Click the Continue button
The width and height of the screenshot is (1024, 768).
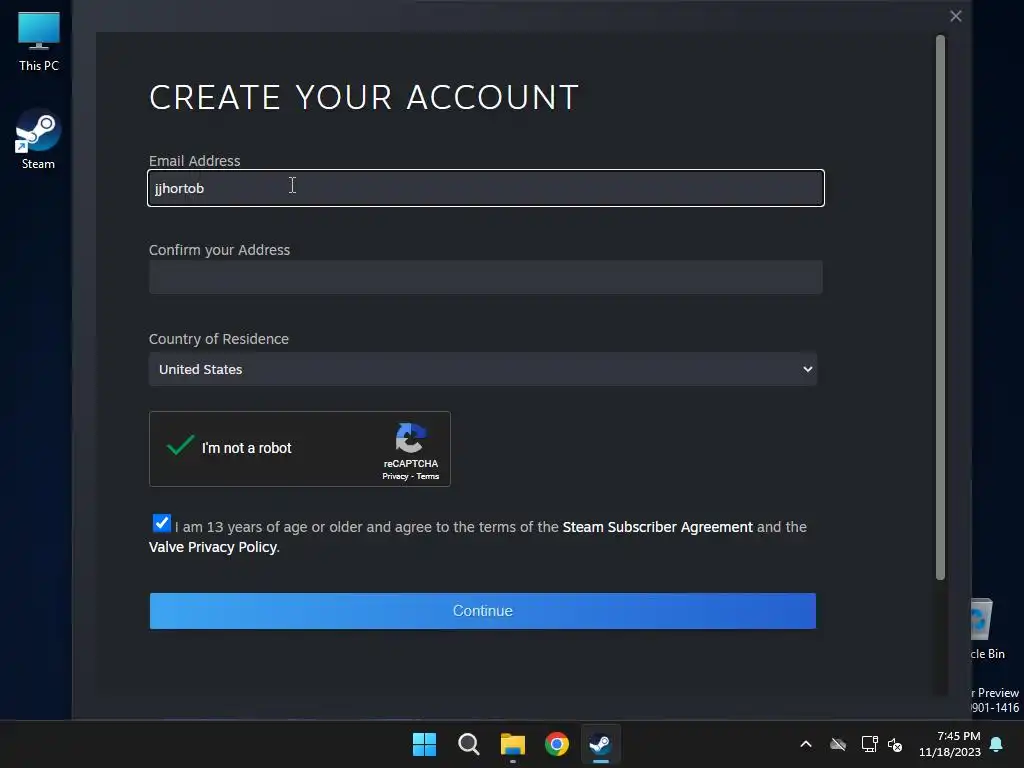(483, 611)
